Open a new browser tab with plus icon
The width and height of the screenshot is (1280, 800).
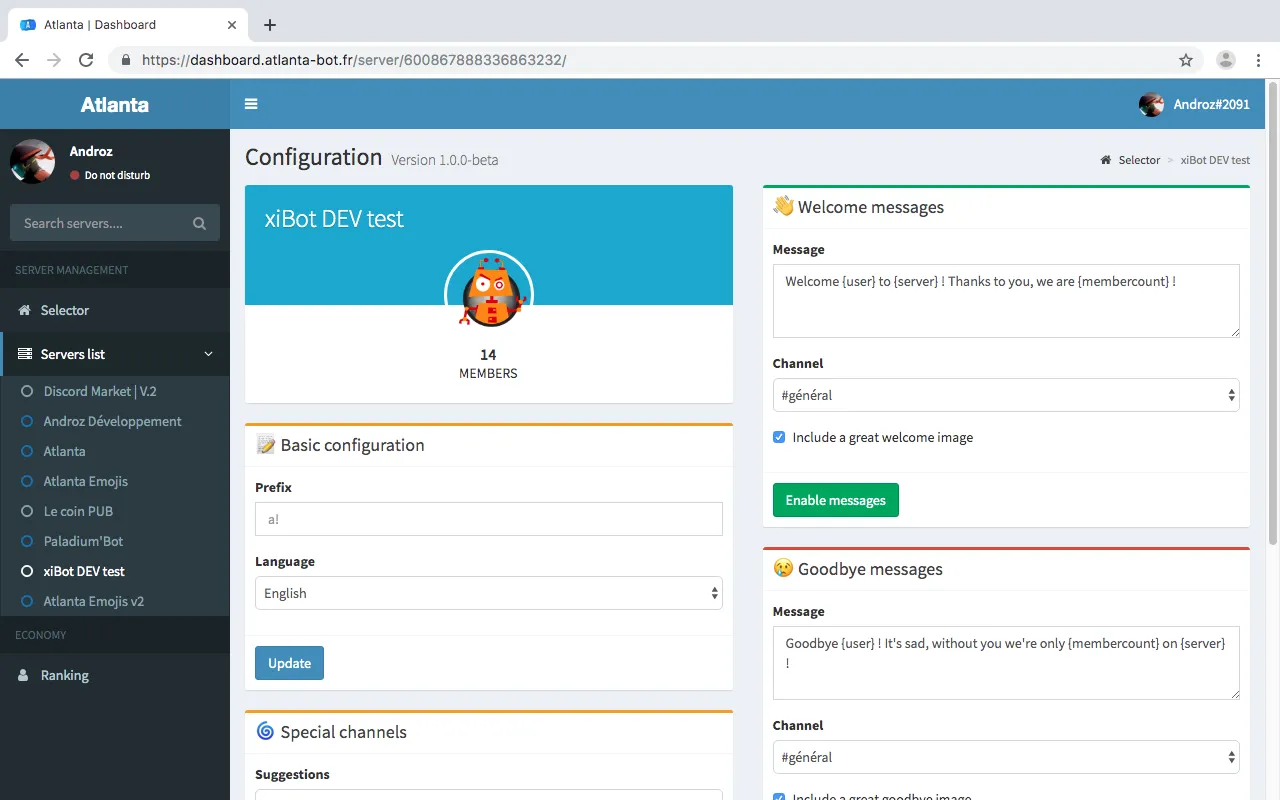tap(269, 25)
